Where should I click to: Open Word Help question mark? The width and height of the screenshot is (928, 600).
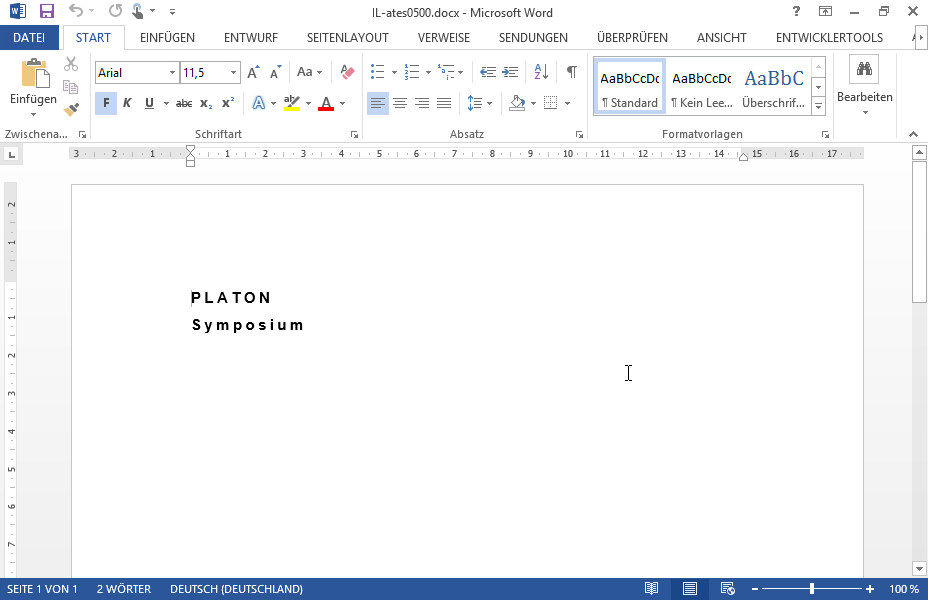pyautogui.click(x=796, y=11)
